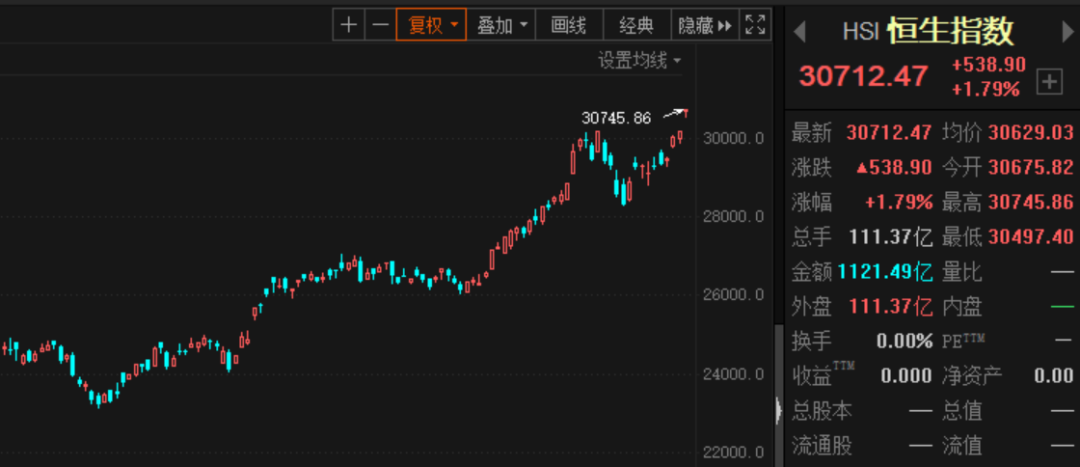The width and height of the screenshot is (1080, 467).
Task: Open the 叠加 overlay dropdown
Action: 501,26
